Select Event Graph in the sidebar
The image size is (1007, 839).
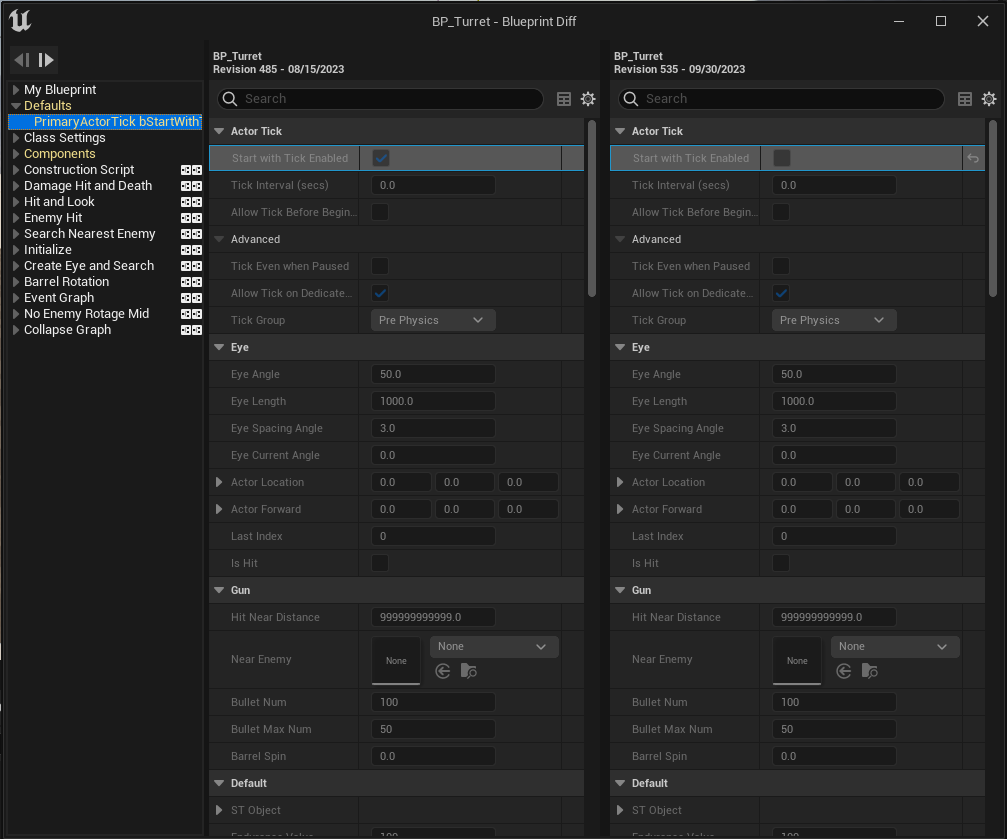click(58, 297)
